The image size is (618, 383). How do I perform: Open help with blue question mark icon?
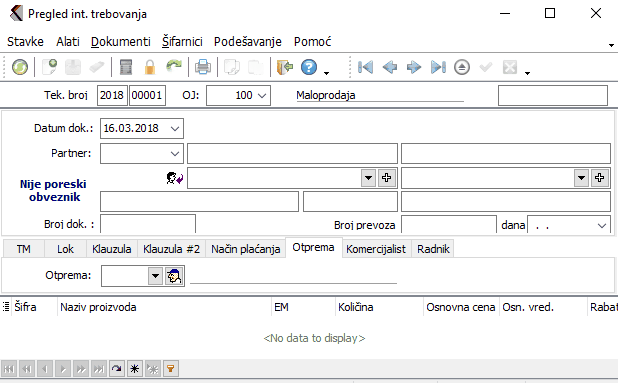[309, 67]
